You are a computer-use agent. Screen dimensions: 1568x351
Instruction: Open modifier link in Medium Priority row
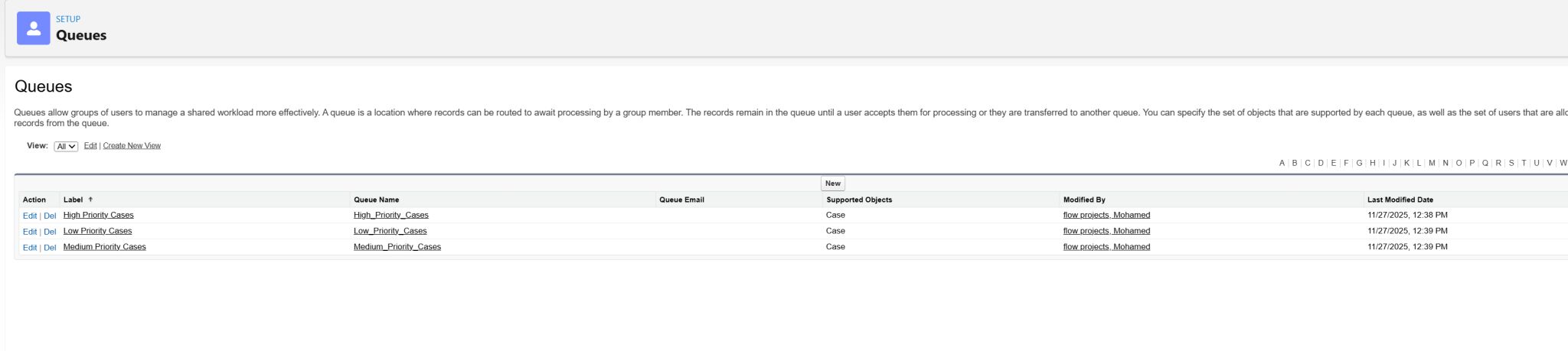coord(1106,247)
